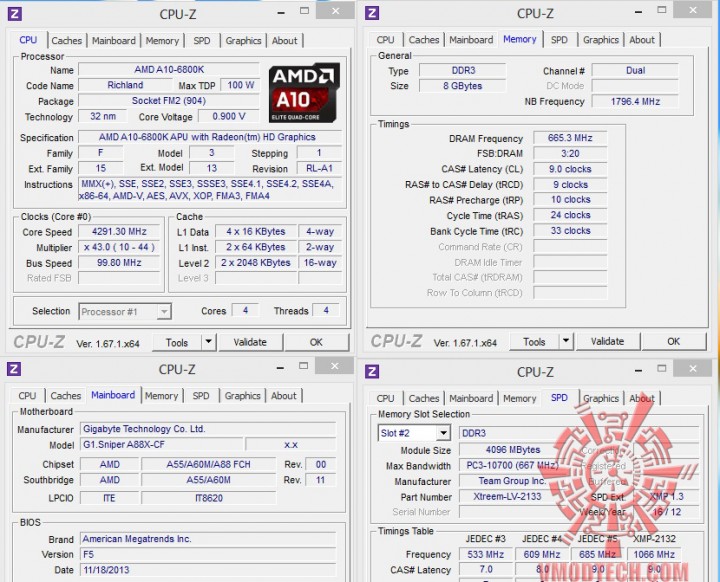Click the motherboard model G1.Sniper A88X-CF
Viewport: 720px width, 582px height.
pyautogui.click(x=162, y=445)
